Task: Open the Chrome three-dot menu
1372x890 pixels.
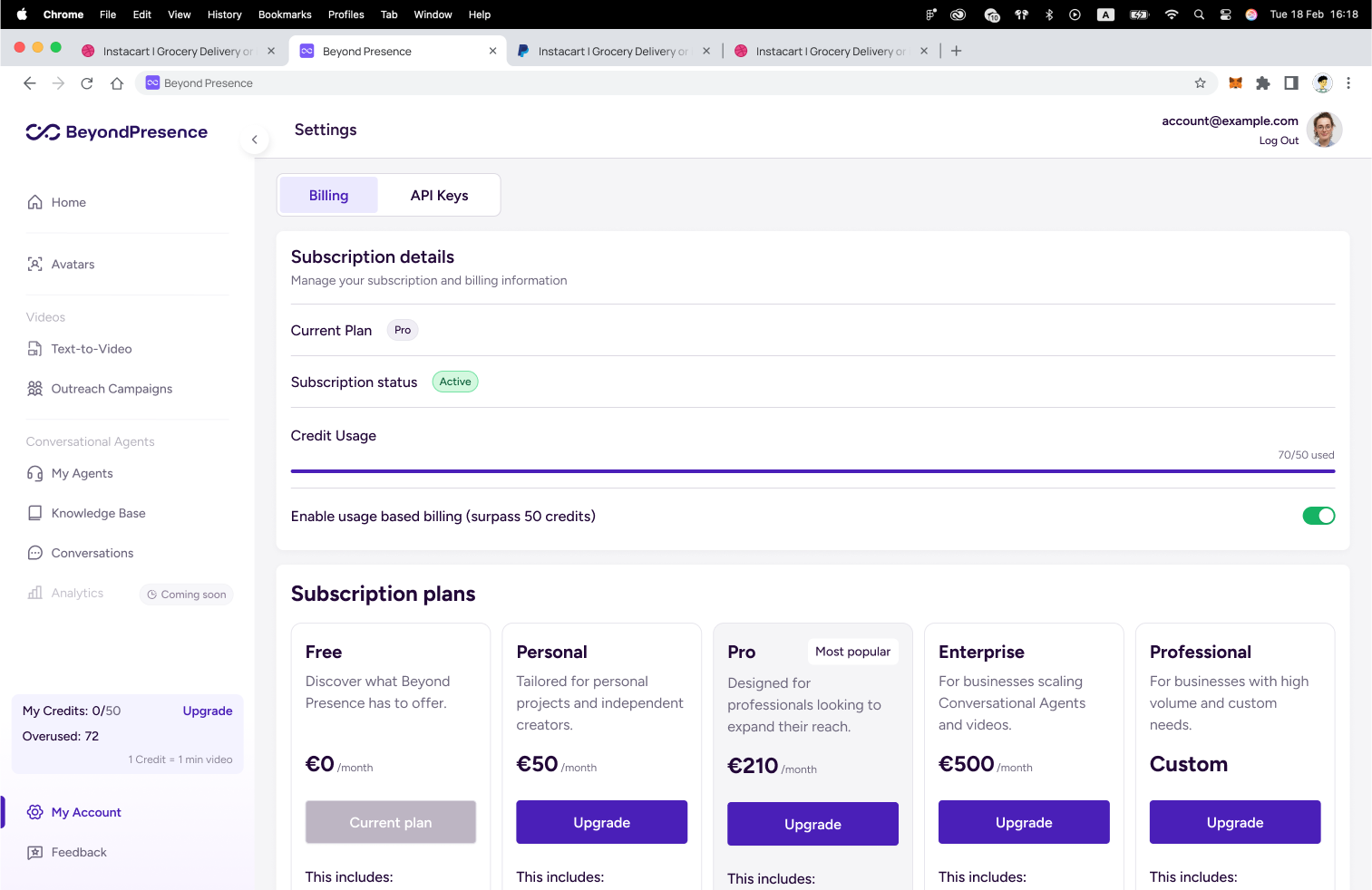Action: [x=1348, y=83]
